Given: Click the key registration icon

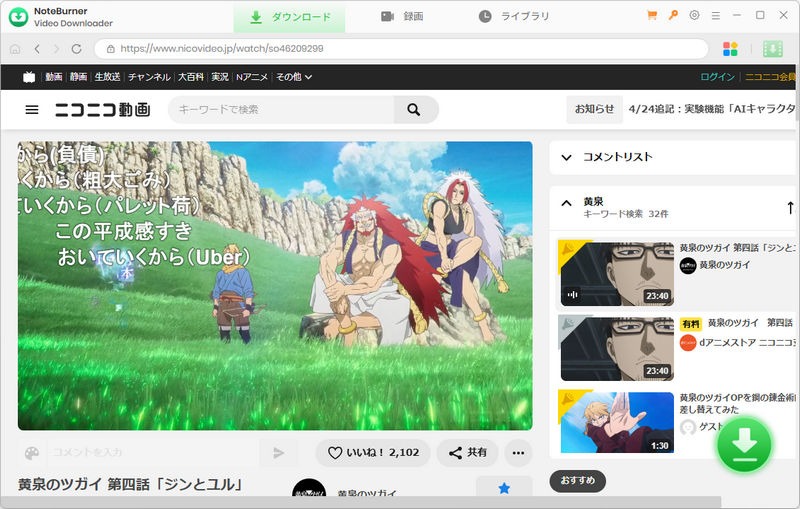Looking at the screenshot, I should 673,15.
